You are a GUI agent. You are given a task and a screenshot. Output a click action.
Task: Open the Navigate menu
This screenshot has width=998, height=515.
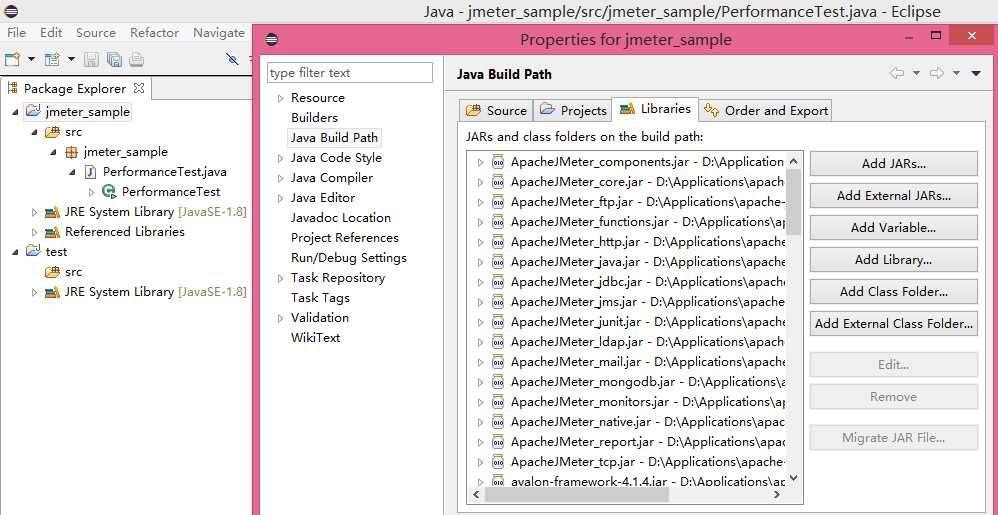point(219,32)
